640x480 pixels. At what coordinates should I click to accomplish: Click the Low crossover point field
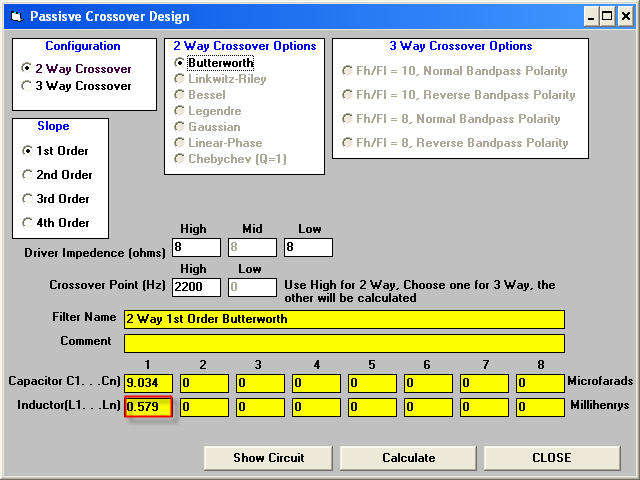coord(252,287)
